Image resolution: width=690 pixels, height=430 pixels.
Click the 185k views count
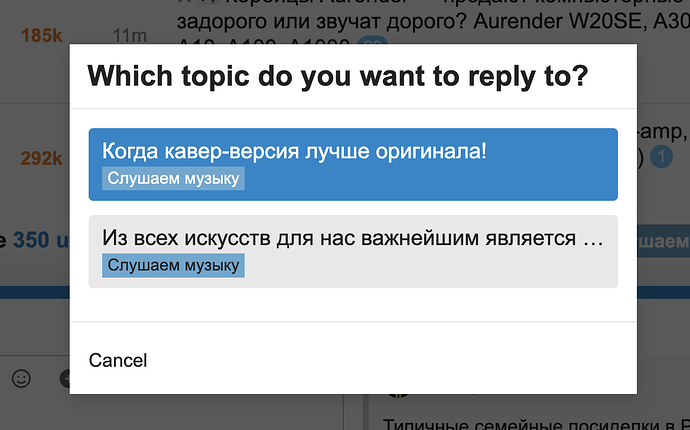point(41,36)
